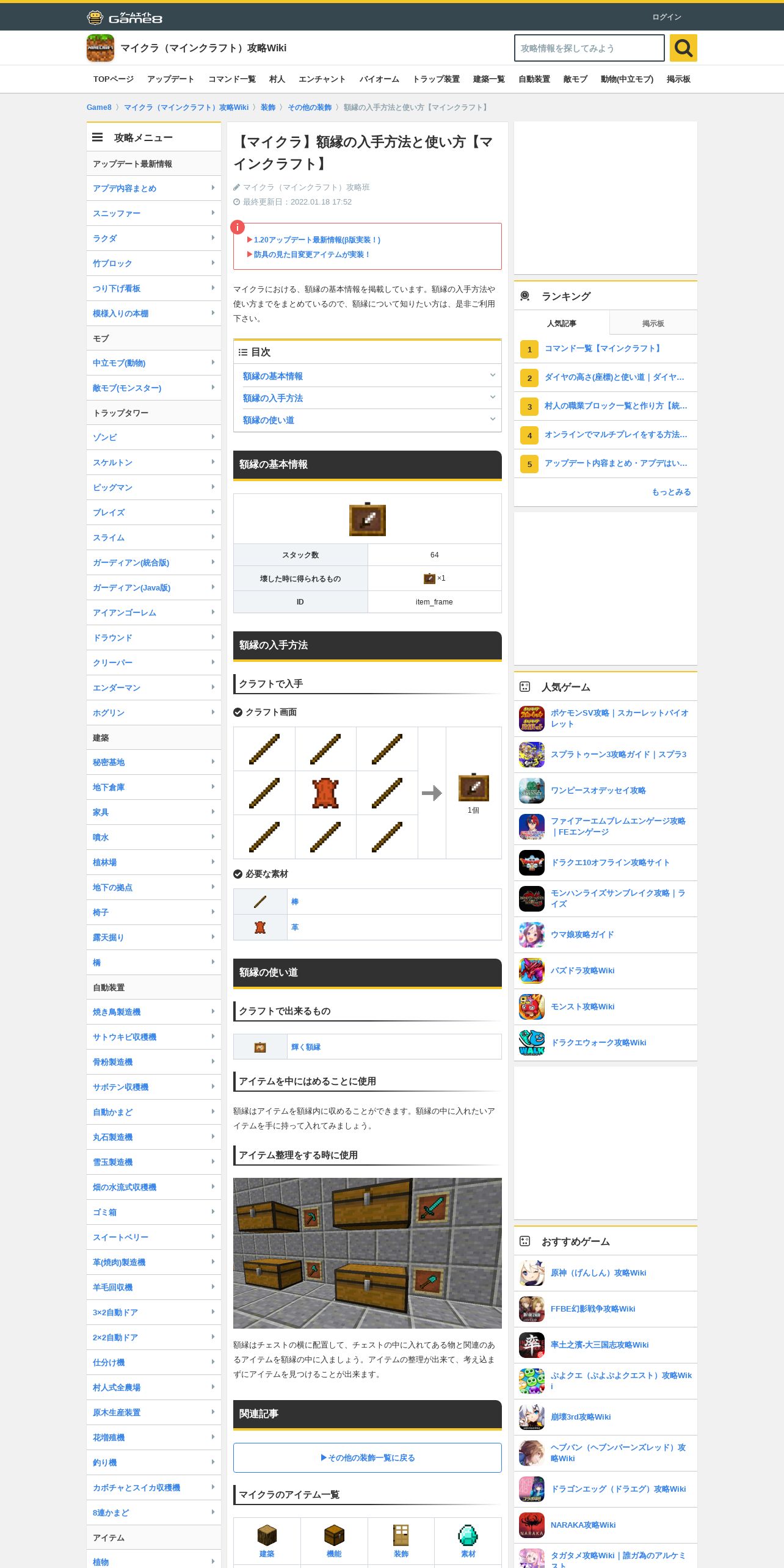Click the 攻略メニュー hamburger icon

tap(97, 137)
